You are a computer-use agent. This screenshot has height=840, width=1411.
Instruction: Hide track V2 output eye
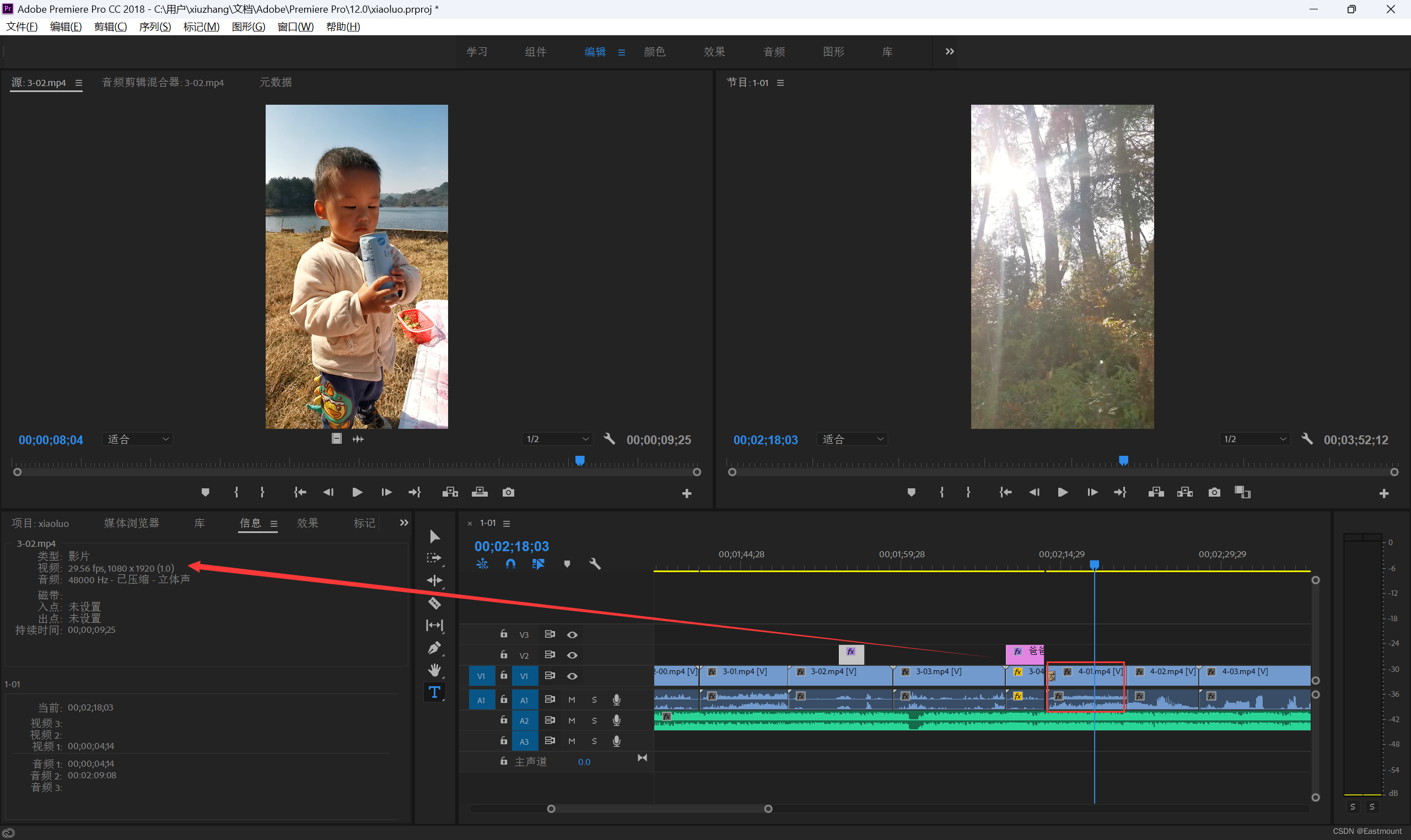[x=572, y=655]
